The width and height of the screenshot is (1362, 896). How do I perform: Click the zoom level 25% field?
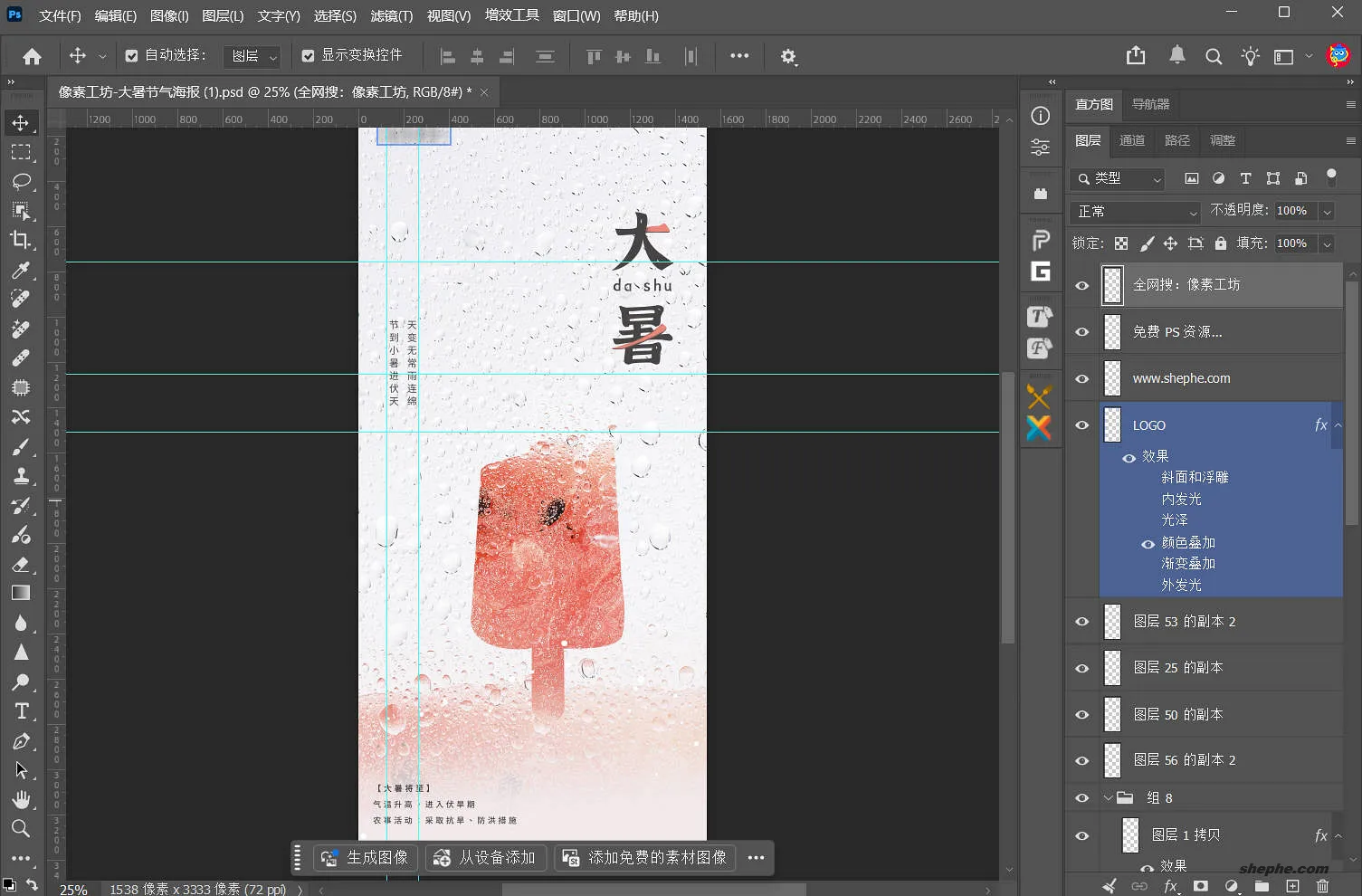pos(73,890)
